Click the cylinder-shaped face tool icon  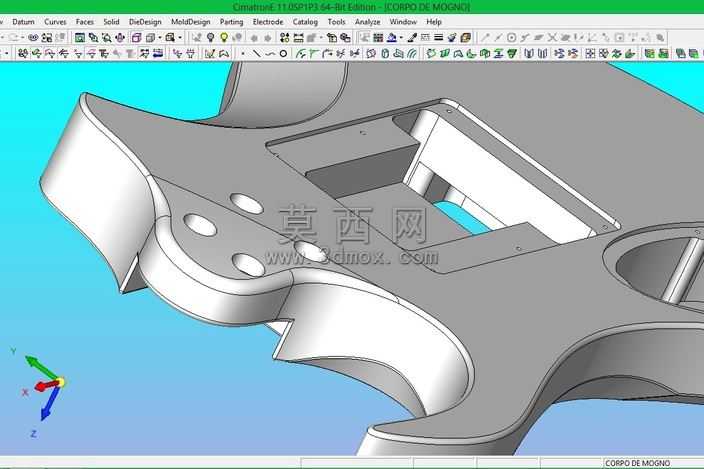[x=385, y=54]
